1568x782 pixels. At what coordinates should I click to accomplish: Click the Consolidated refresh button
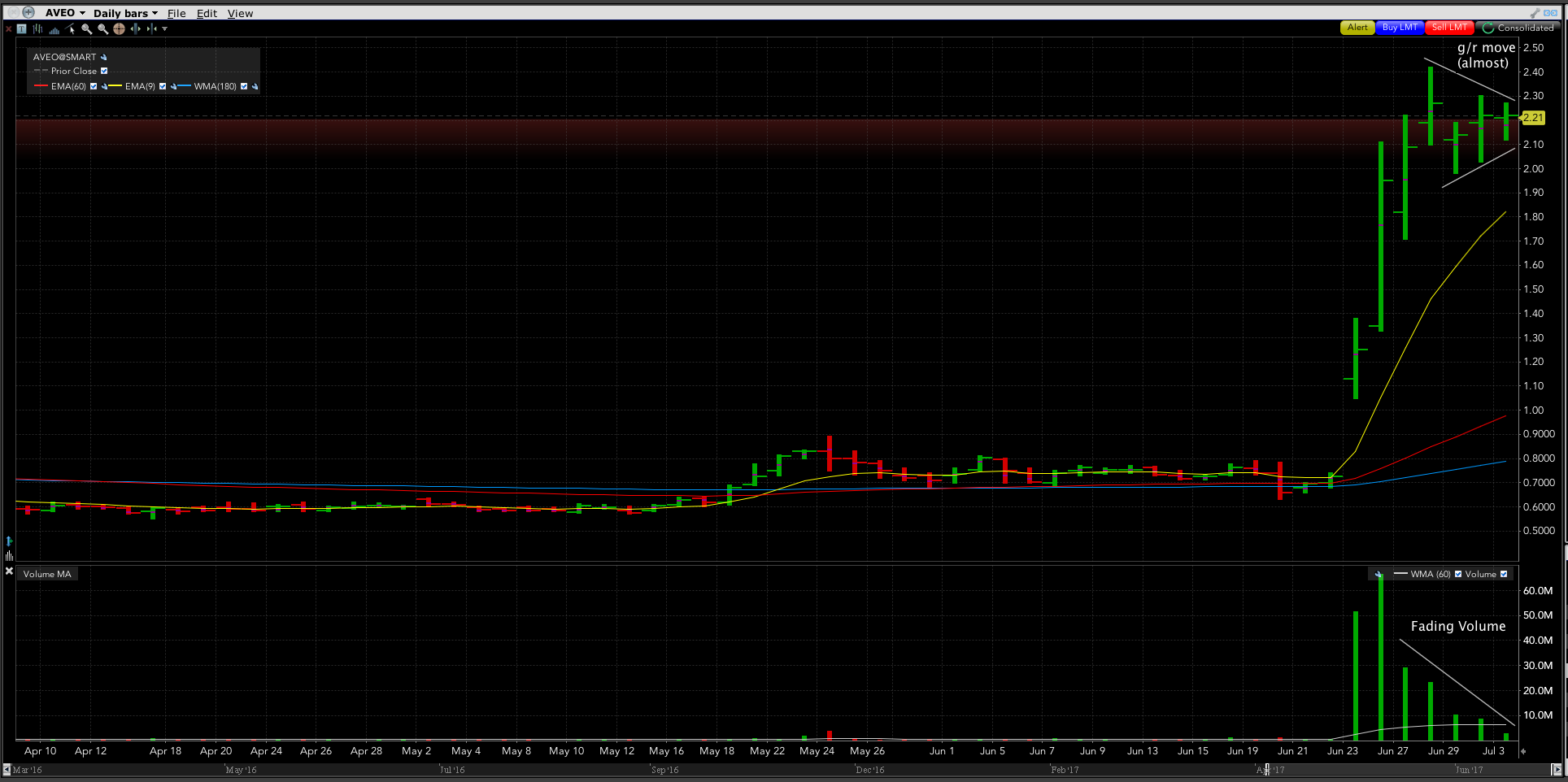1518,28
